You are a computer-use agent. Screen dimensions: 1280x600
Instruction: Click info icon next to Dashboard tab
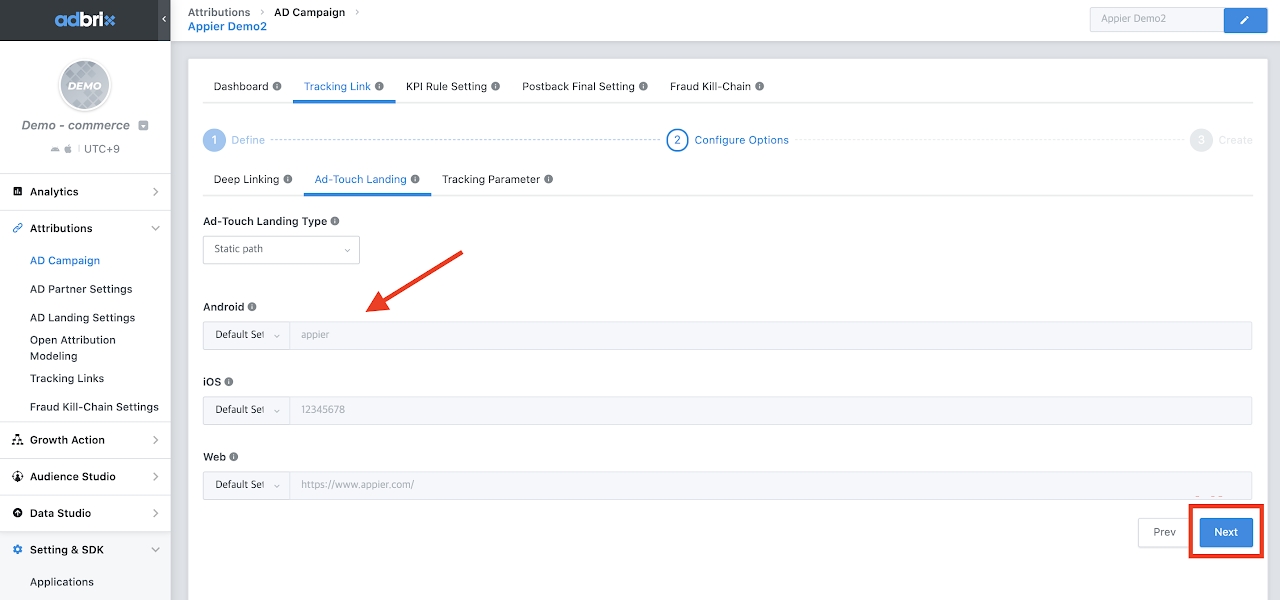point(277,87)
